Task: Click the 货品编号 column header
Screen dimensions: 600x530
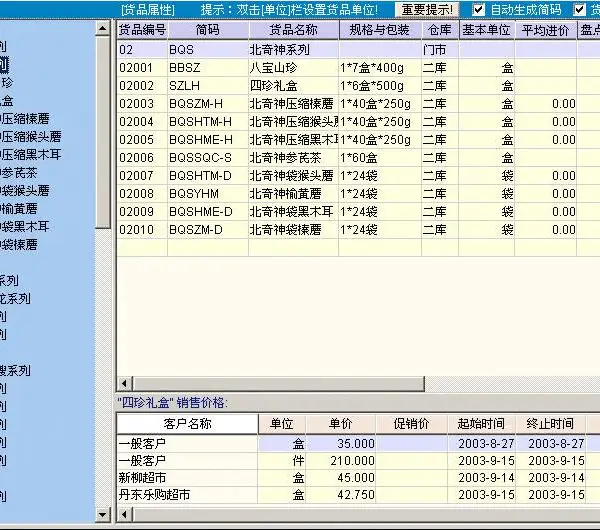Action: click(x=142, y=30)
